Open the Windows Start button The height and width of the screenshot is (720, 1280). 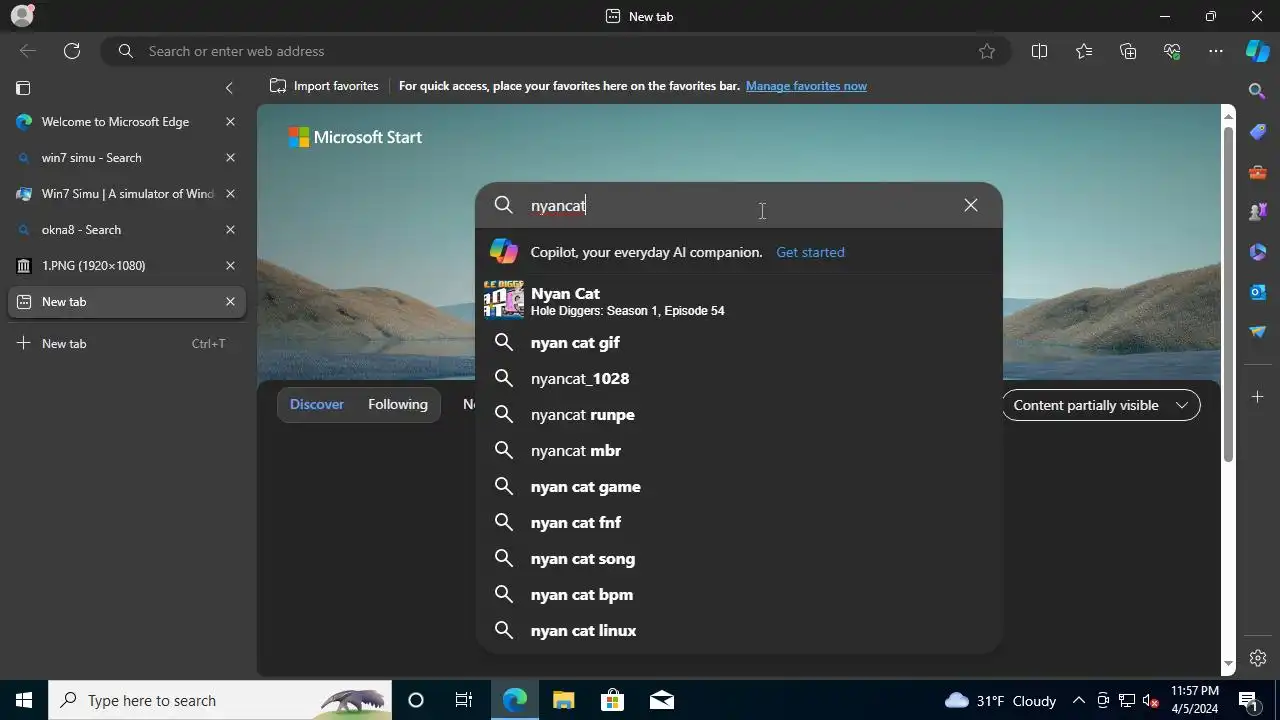tap(24, 700)
